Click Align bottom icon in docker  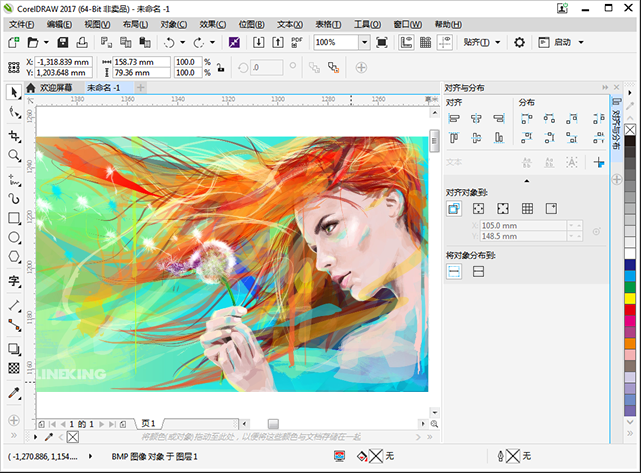pos(499,138)
